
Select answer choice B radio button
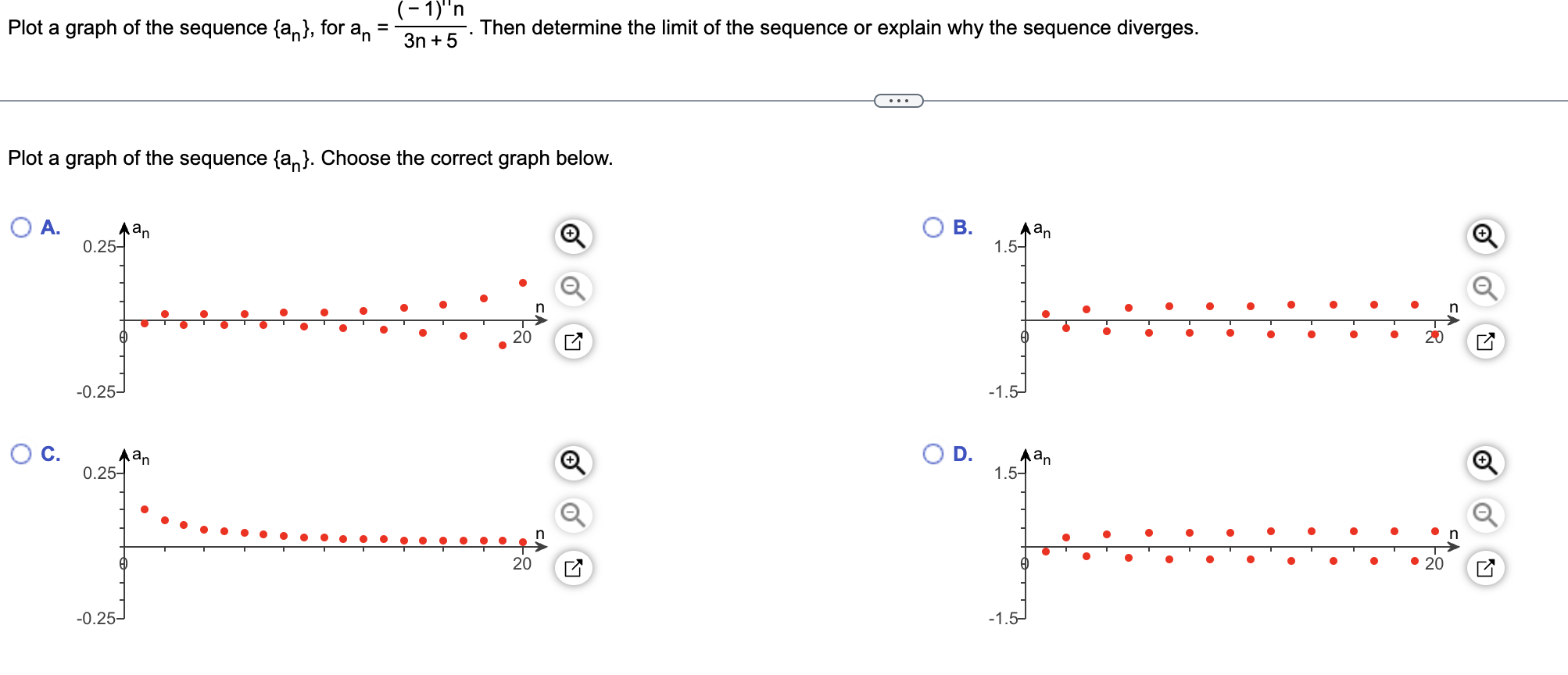coord(932,227)
